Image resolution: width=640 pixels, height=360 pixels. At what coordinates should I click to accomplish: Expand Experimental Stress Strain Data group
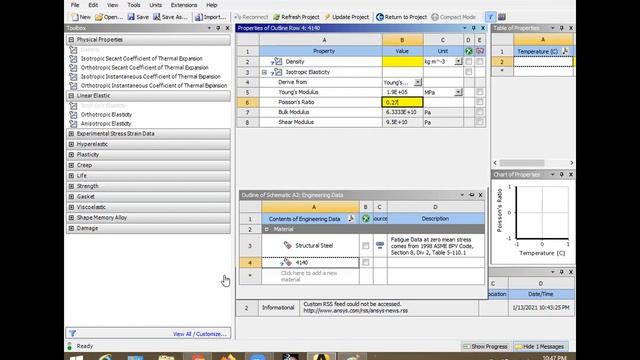[71, 133]
